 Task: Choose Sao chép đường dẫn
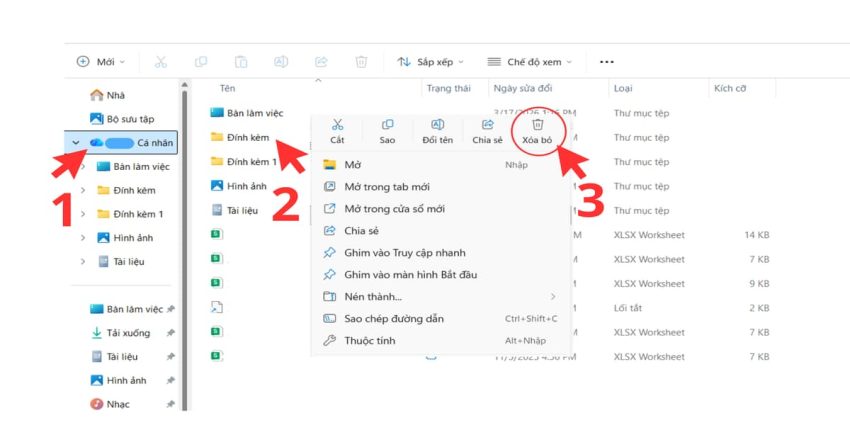pos(441,319)
